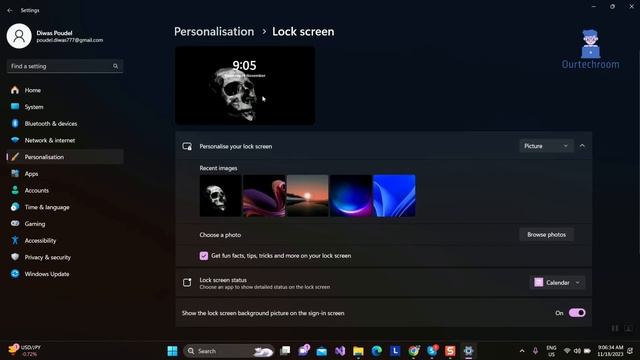
Task: Click the Bluetooth & devices icon
Action: point(15,123)
